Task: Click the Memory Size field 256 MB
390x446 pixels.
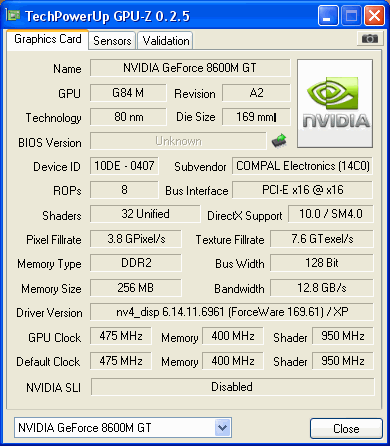Action: [136, 288]
